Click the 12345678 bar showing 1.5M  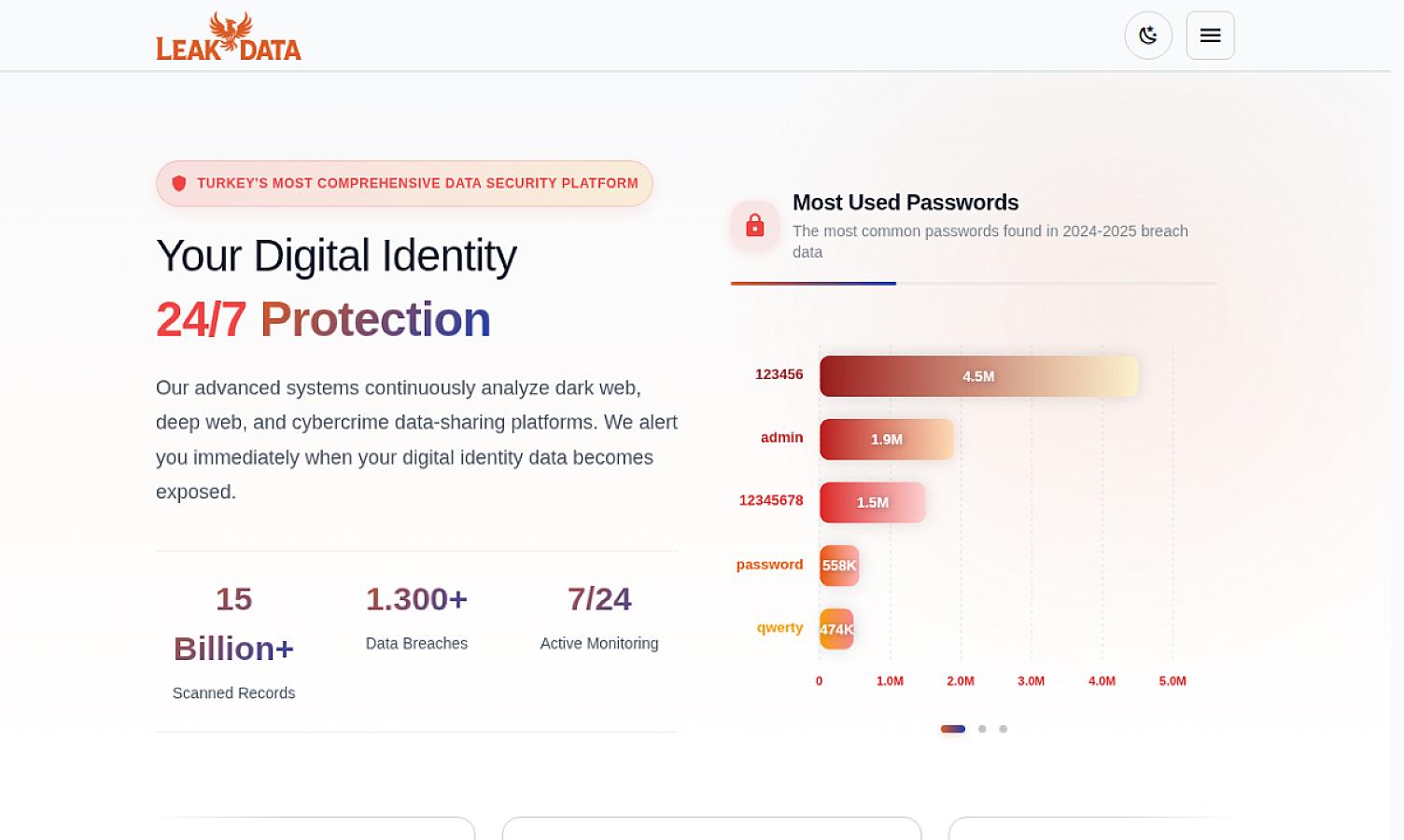tap(873, 502)
